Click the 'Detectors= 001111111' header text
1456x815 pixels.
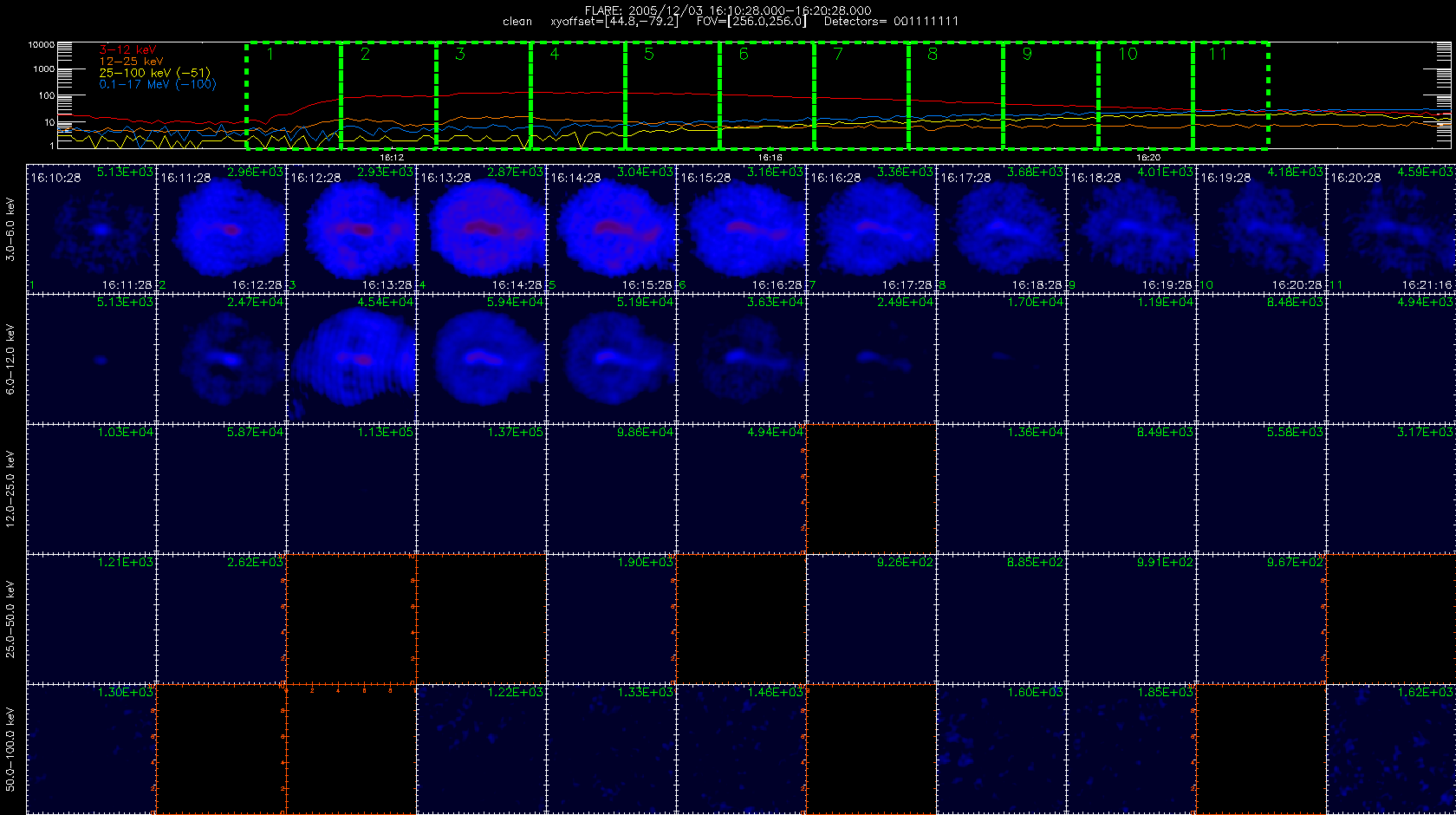tap(891, 21)
